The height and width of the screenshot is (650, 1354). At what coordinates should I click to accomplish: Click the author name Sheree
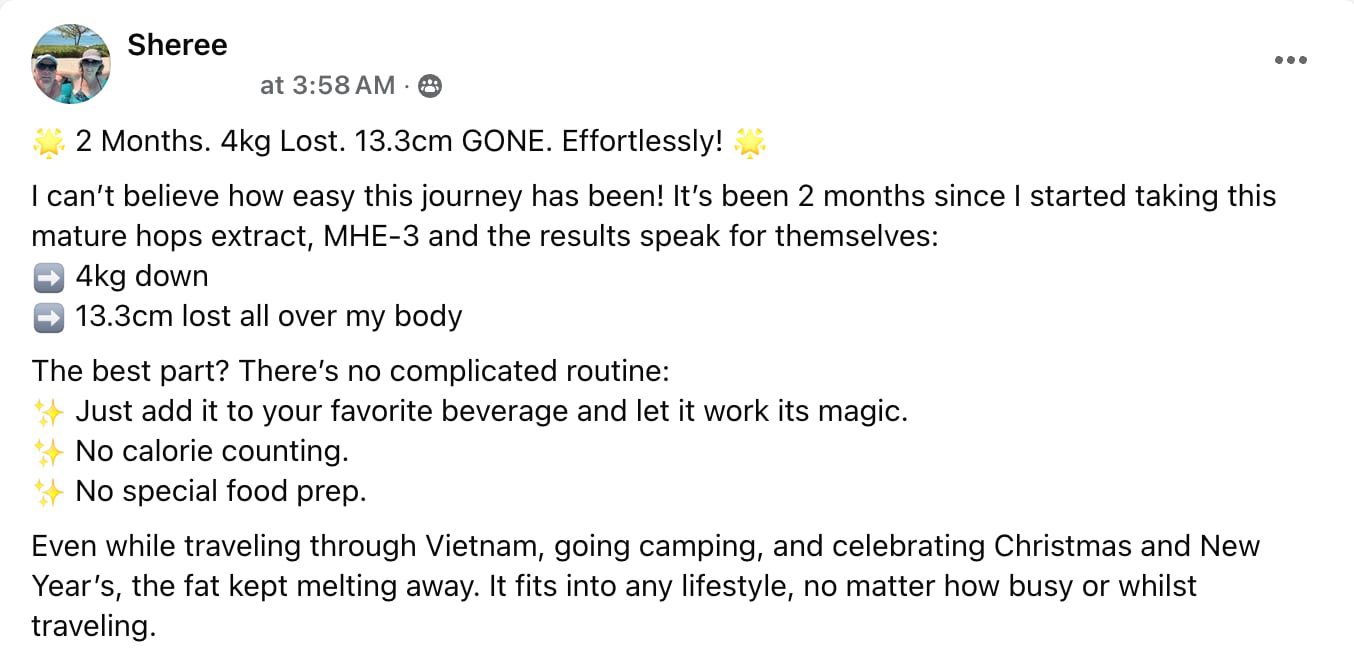click(x=177, y=45)
